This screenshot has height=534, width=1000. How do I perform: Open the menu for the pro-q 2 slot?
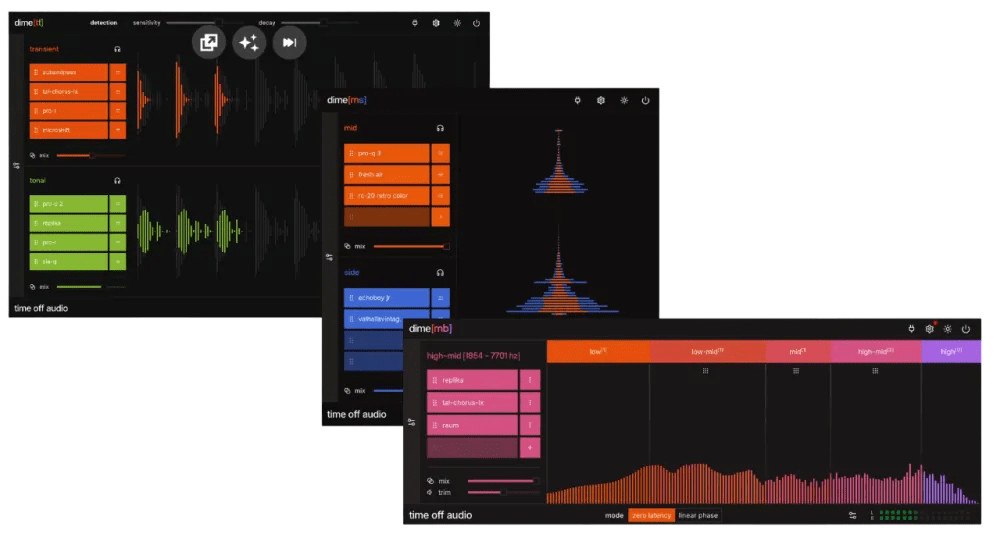coord(117,204)
